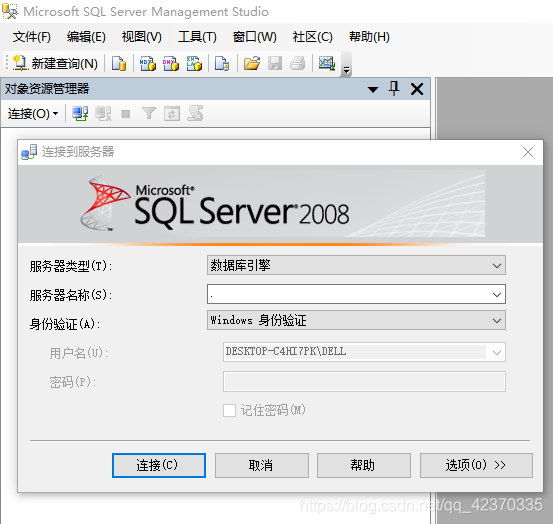Screen dimensions: 553x524
Task: Click the 帮助 help button in dialog
Action: (x=364, y=465)
